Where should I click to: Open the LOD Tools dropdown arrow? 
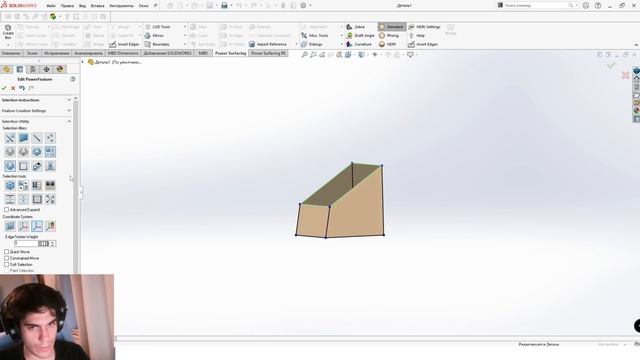(x=184, y=27)
